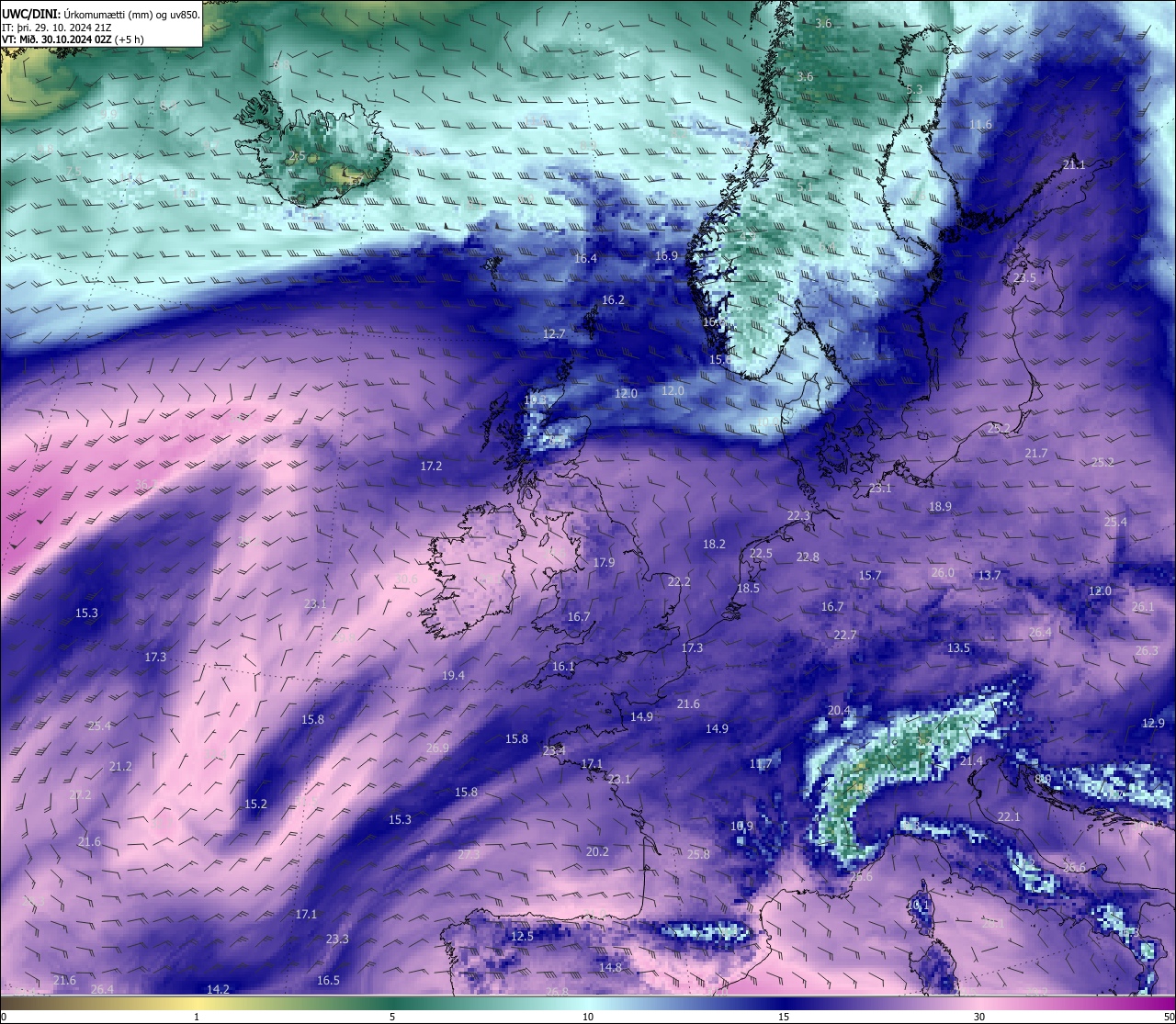Screen dimensions: 1176x1024
Task: Click the 27.3 value in the Bay of Biscay
Action: point(469,854)
